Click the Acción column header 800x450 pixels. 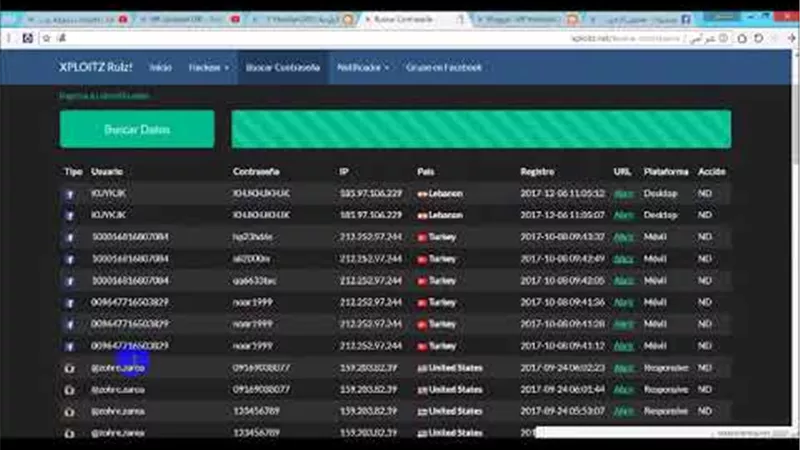click(712, 171)
